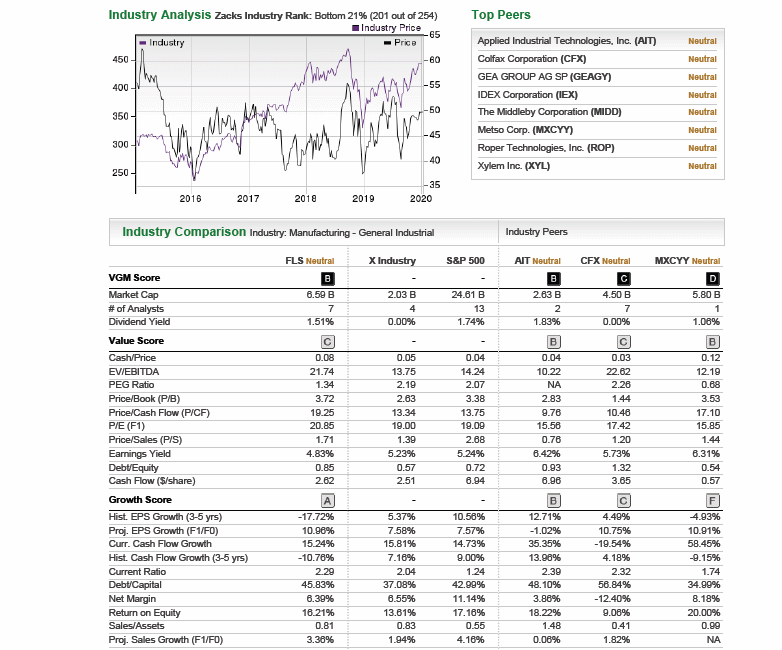Open Roper Technologies, Inc. (ROP) link

(x=546, y=148)
